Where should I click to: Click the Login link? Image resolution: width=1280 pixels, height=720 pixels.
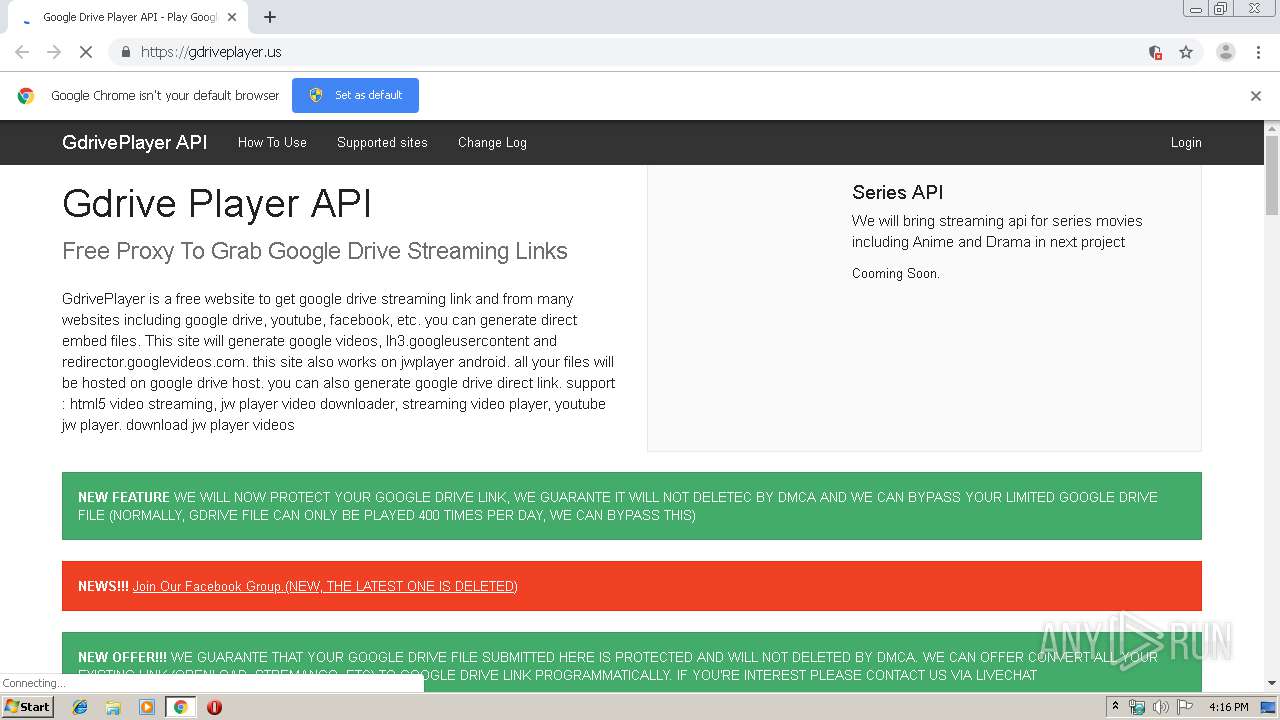pyautogui.click(x=1186, y=142)
